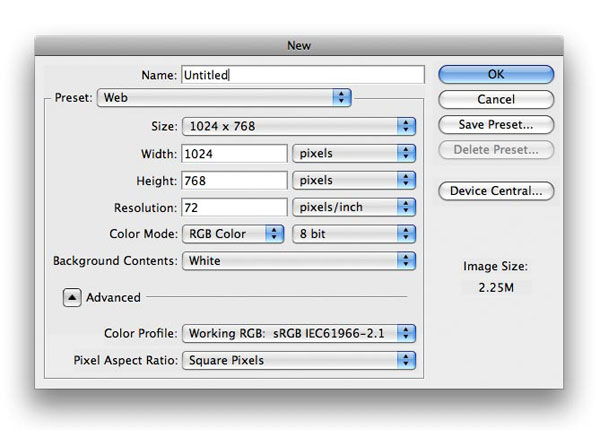Open the Preset dropdown showing Web
This screenshot has width=600, height=430.
click(224, 98)
